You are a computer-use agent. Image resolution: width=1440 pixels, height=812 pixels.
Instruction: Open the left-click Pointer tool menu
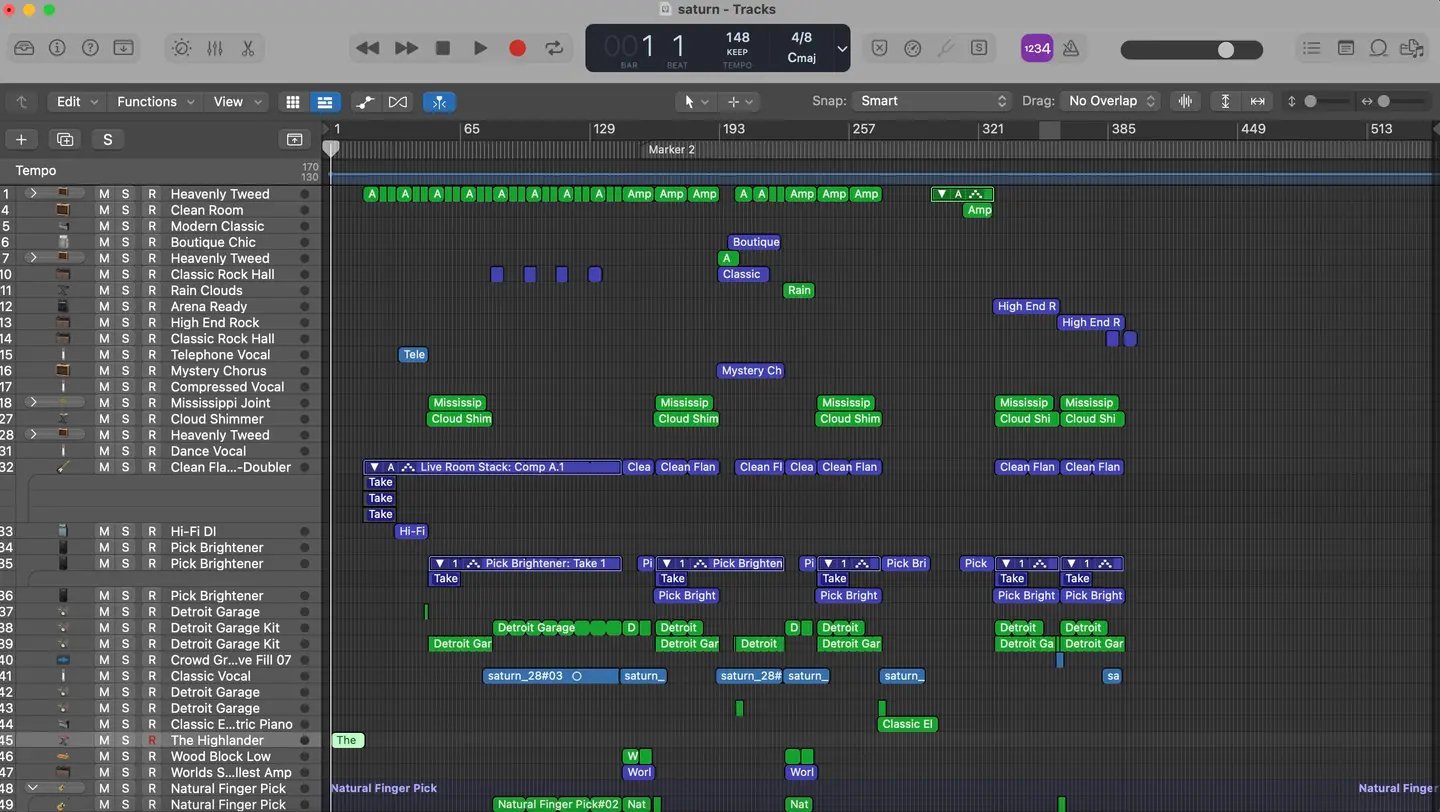(695, 101)
